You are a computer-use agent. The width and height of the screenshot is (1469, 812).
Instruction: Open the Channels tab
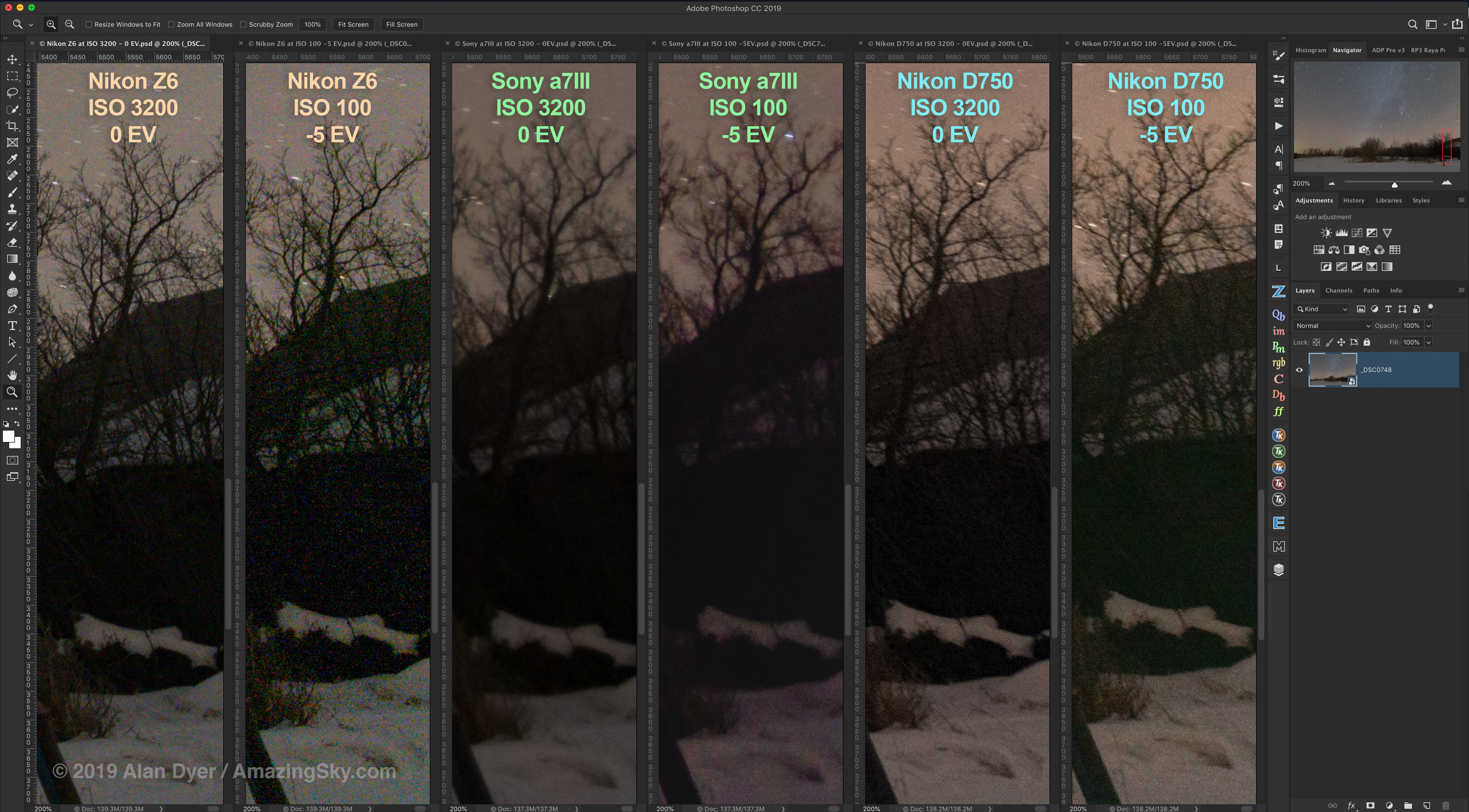pyautogui.click(x=1338, y=290)
